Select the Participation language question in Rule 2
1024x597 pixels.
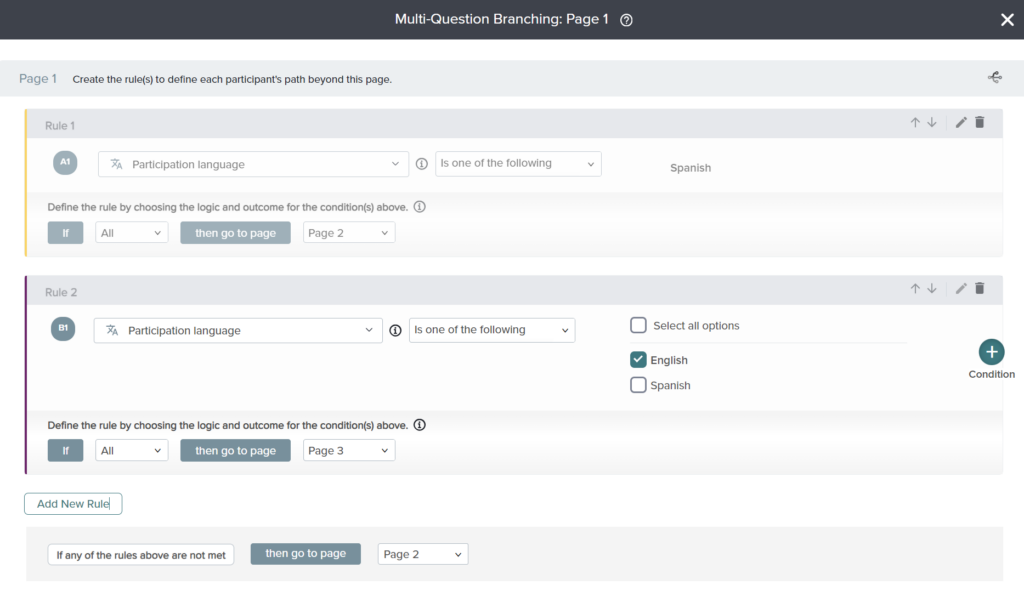pos(237,330)
